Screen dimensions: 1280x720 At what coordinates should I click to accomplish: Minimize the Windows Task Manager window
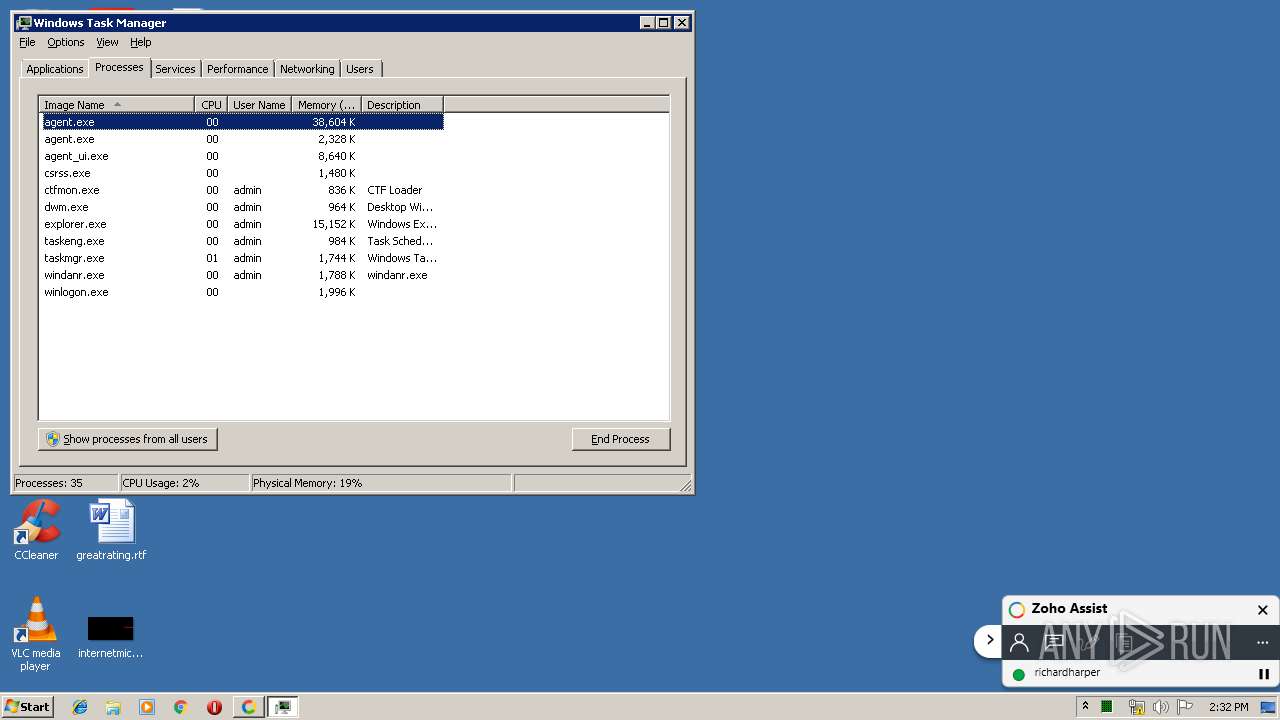[647, 22]
